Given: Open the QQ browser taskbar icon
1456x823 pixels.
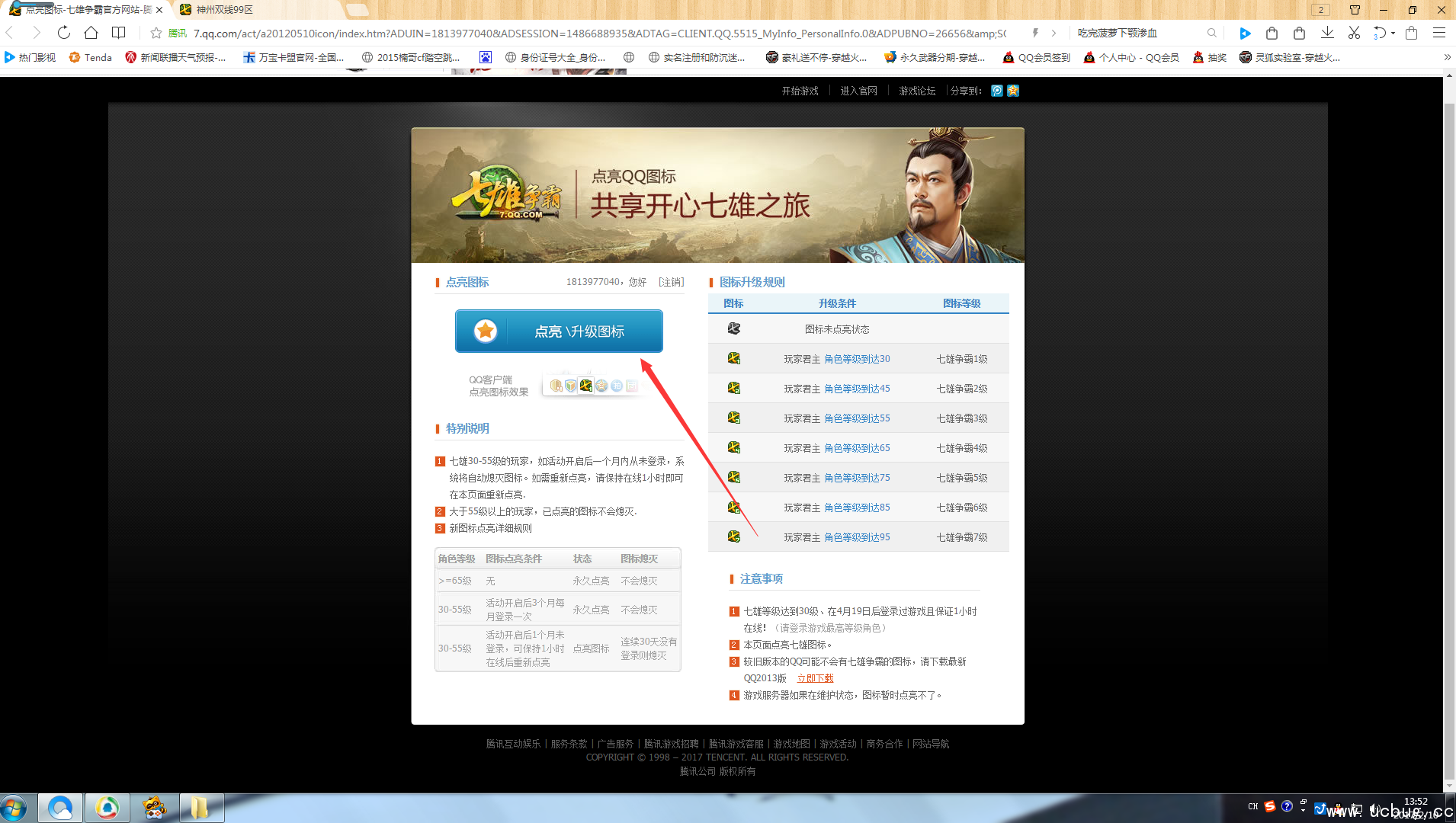Looking at the screenshot, I should pos(60,808).
